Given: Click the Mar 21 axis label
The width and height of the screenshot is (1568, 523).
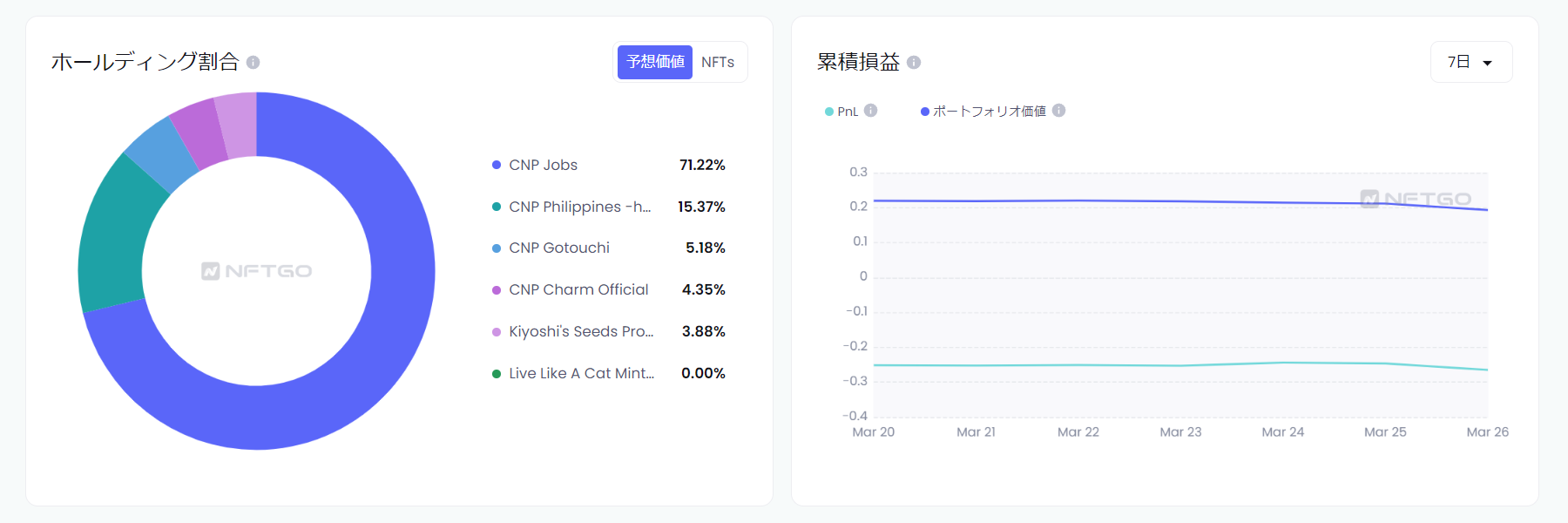Looking at the screenshot, I should (x=976, y=431).
